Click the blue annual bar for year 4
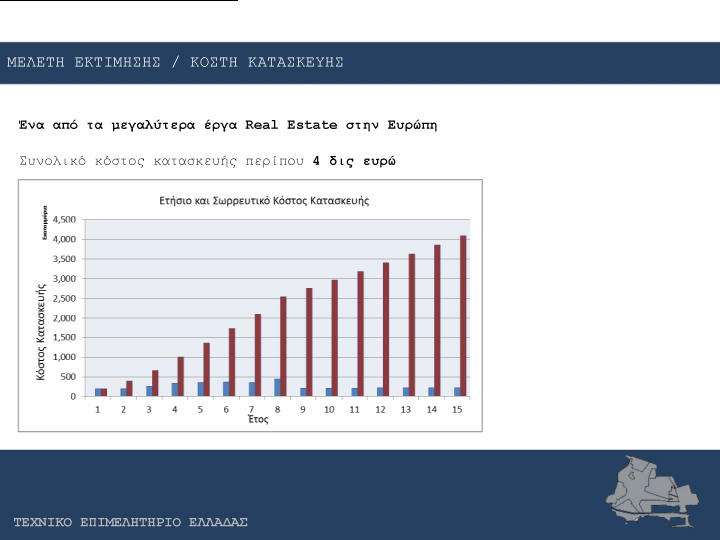The width and height of the screenshot is (720, 540). click(x=175, y=389)
